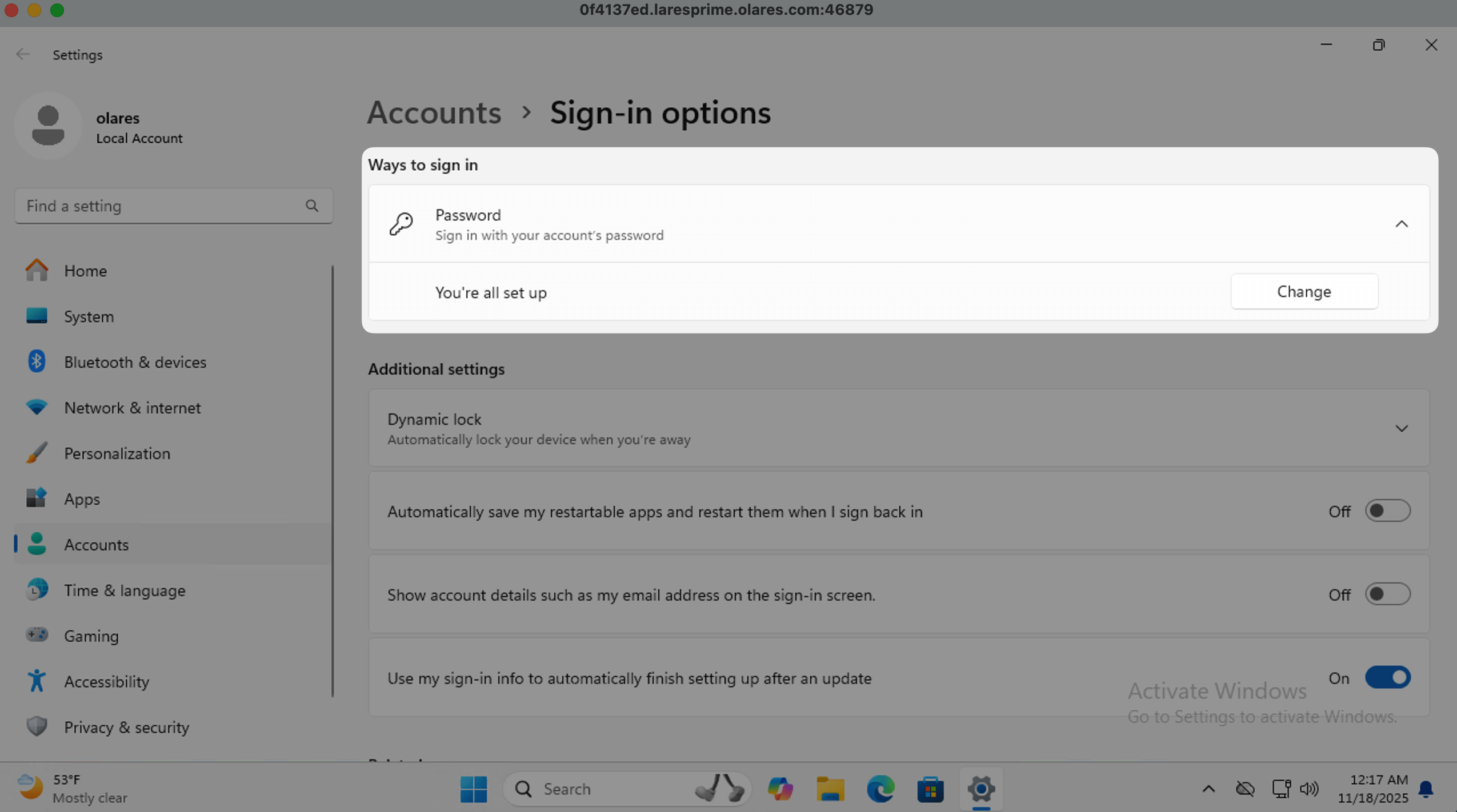1457x812 pixels.
Task: Open Privacy & security settings
Action: 126,727
